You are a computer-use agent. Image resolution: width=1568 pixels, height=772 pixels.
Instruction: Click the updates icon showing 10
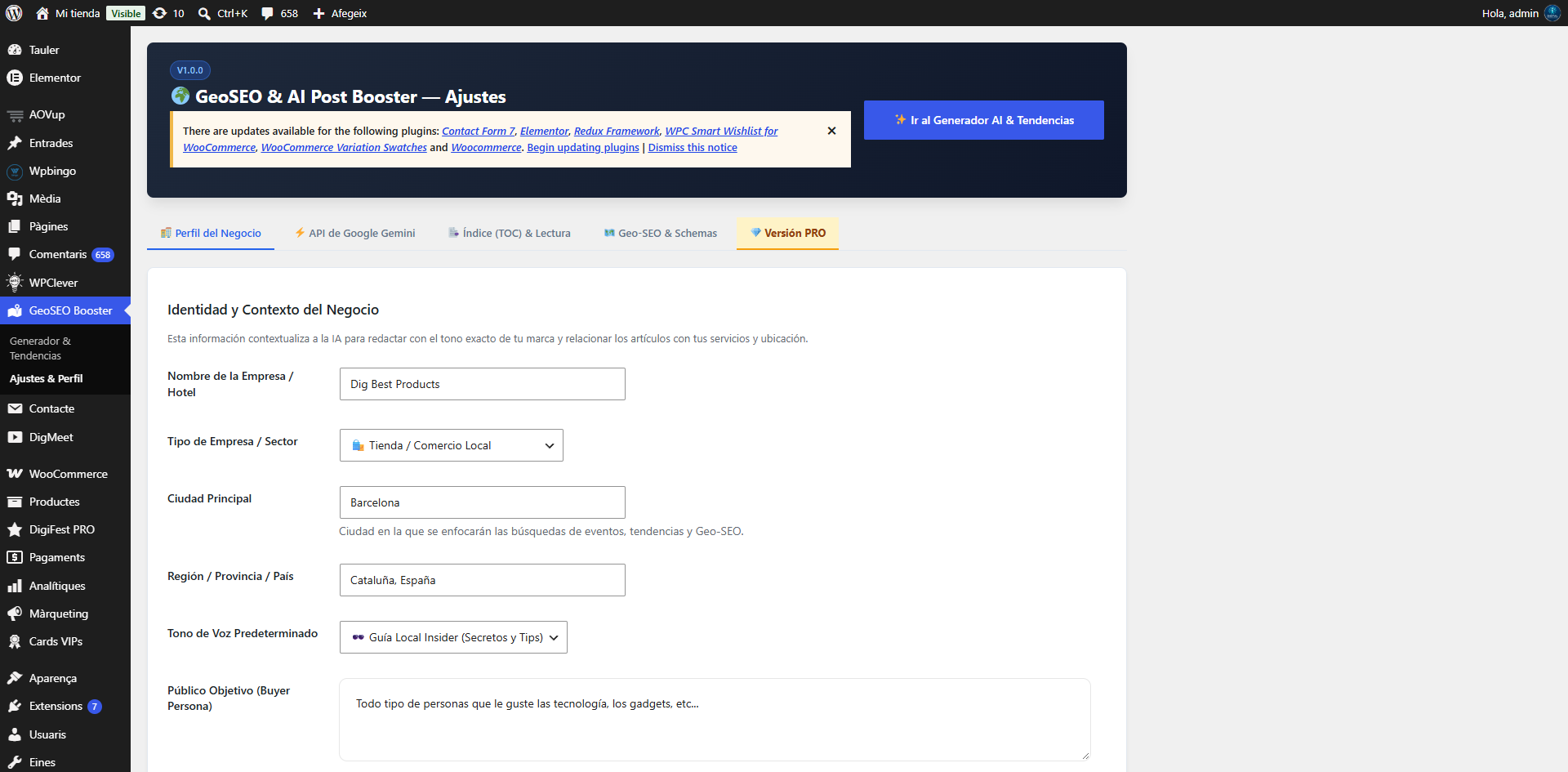coord(160,13)
